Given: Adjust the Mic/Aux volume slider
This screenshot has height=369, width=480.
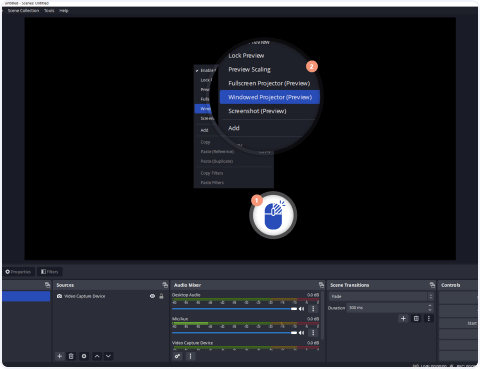Looking at the screenshot, I should [x=234, y=333].
